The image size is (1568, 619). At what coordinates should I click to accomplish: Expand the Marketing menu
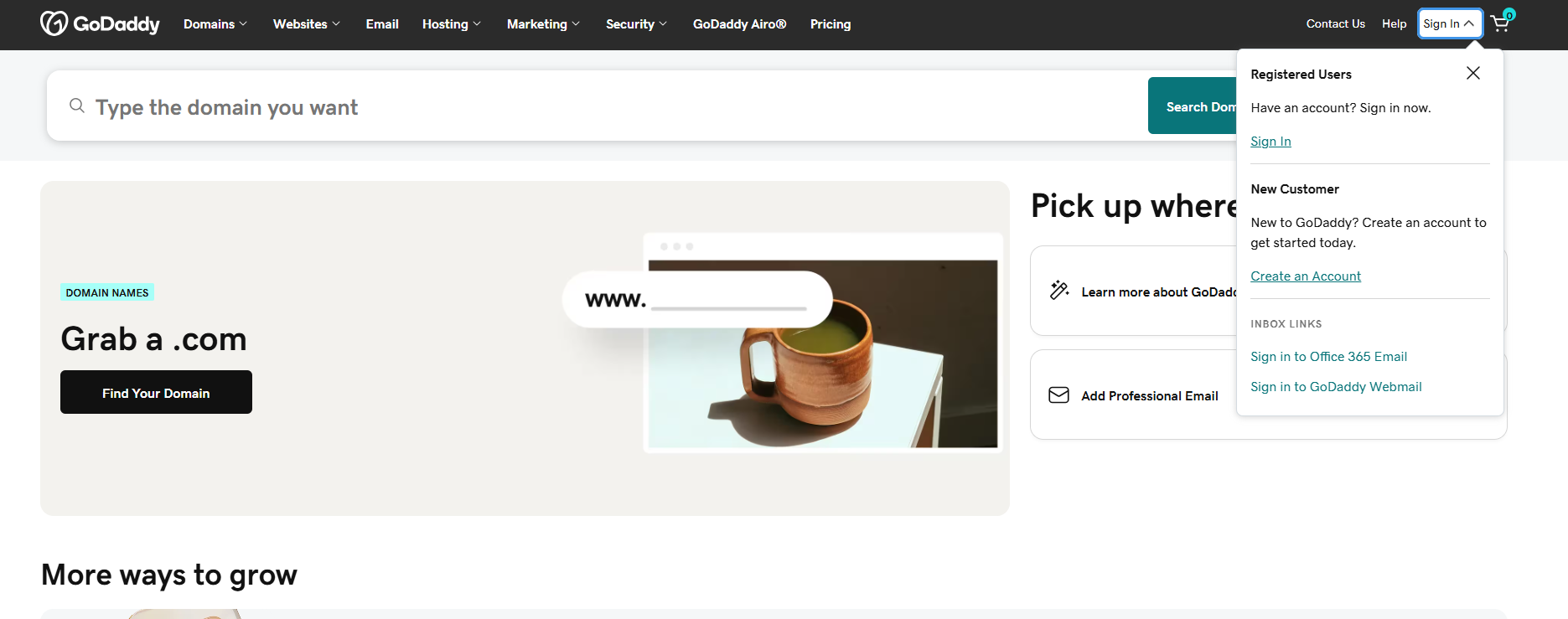point(543,24)
